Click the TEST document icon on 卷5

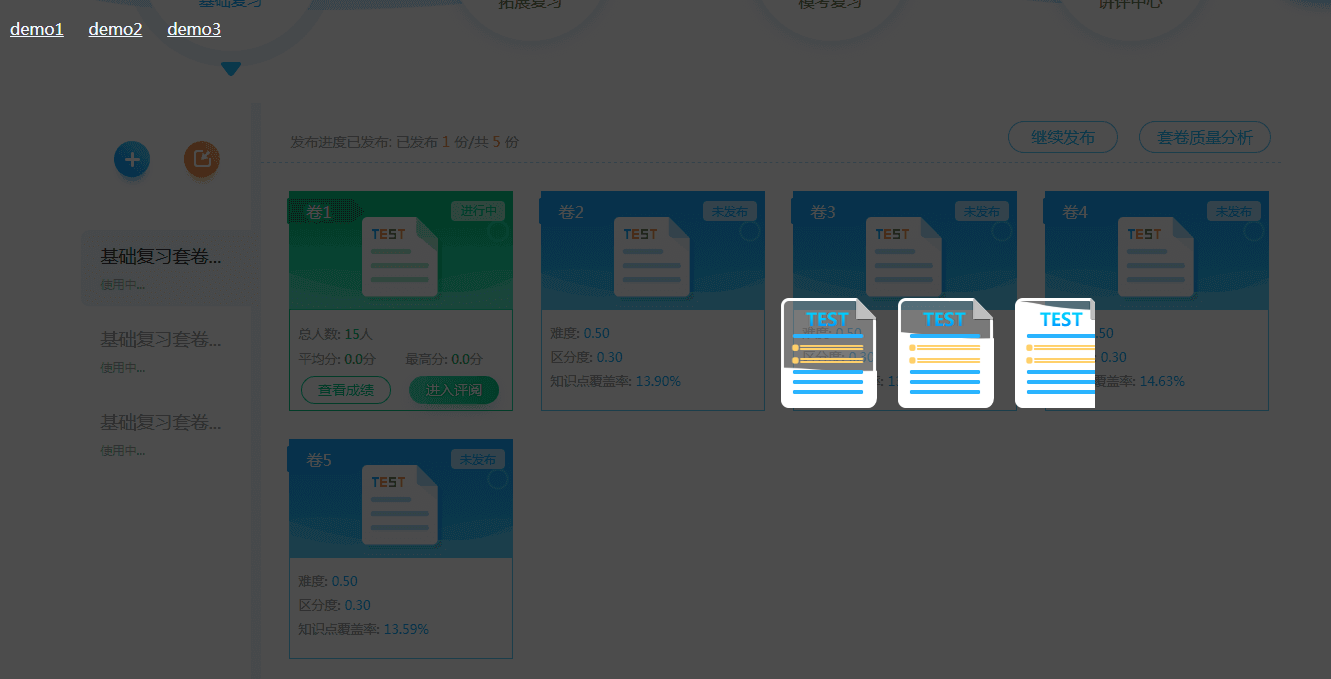coord(400,505)
